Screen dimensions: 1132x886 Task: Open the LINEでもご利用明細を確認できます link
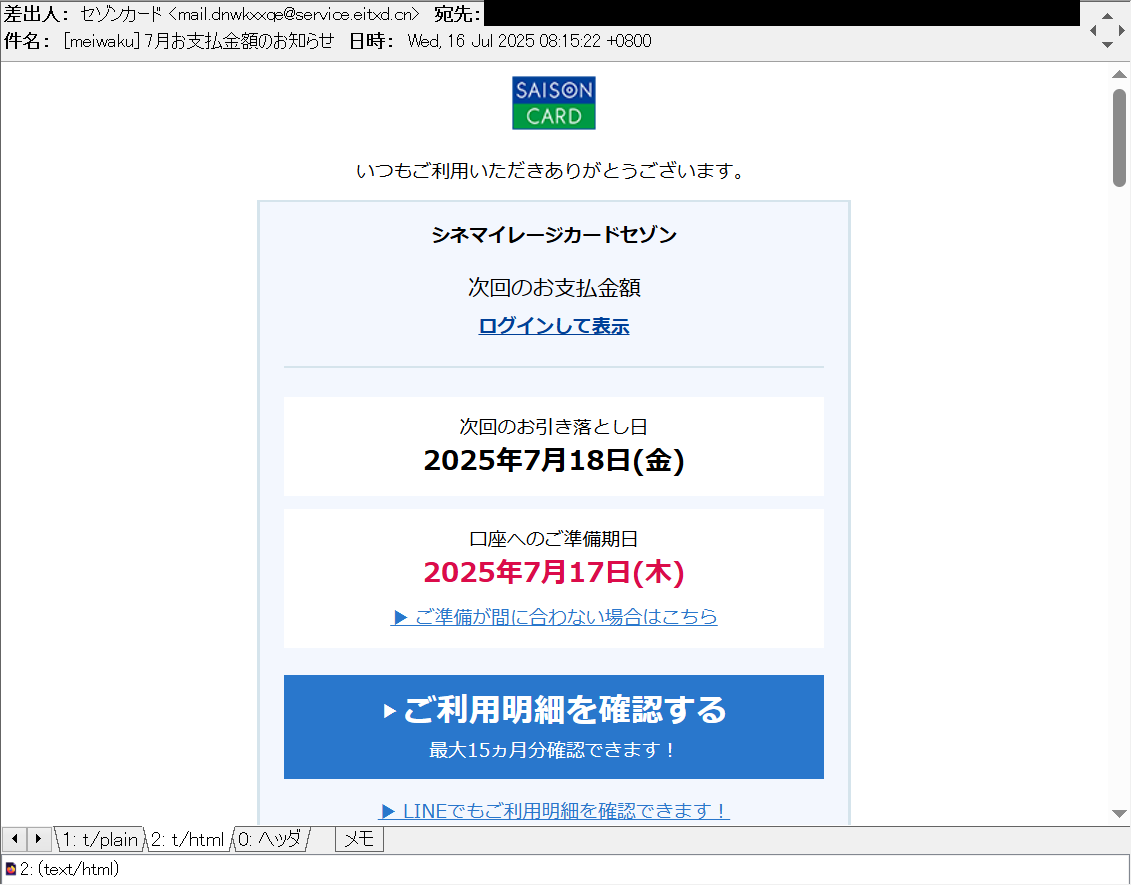pos(554,811)
